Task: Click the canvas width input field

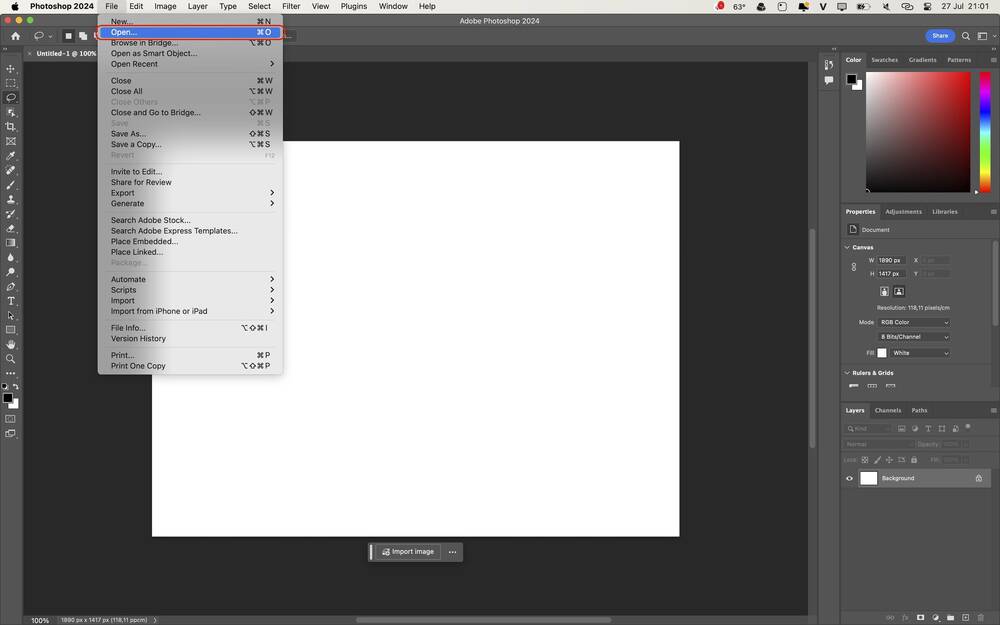Action: pos(891,260)
